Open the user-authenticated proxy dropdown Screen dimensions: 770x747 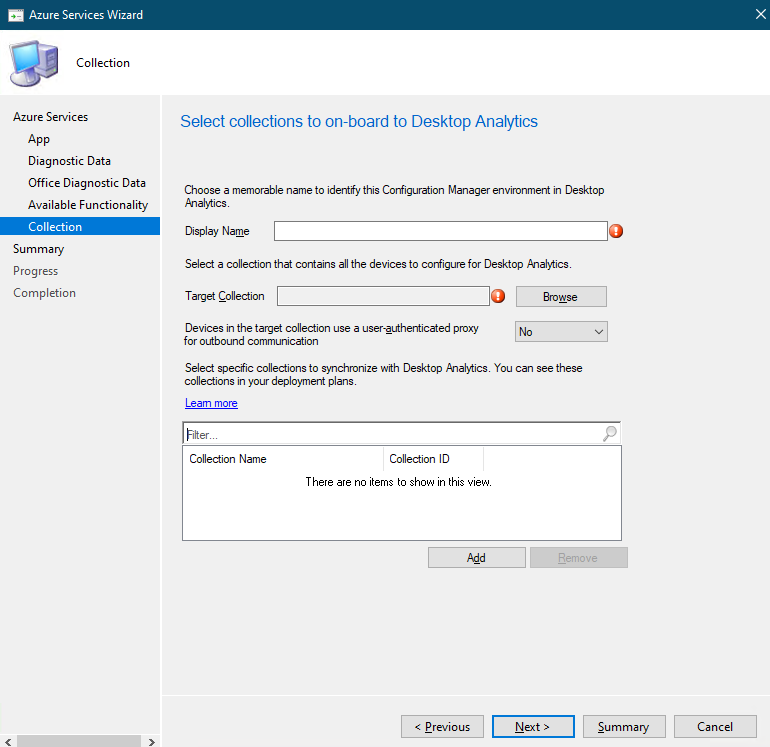pos(561,332)
